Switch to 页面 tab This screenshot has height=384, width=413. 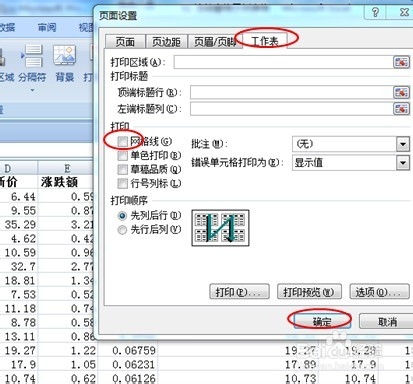(125, 42)
